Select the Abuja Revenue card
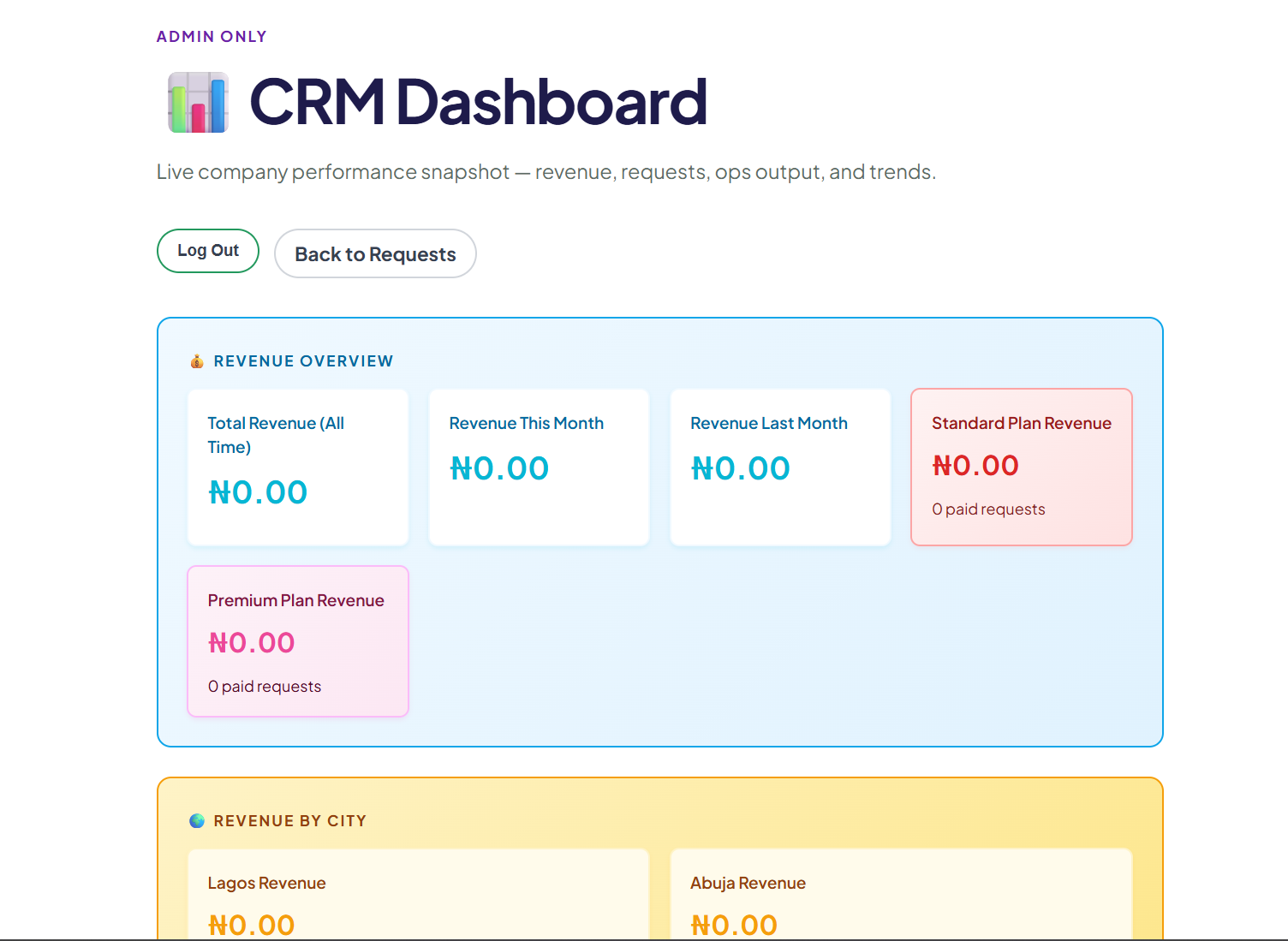 (901, 899)
